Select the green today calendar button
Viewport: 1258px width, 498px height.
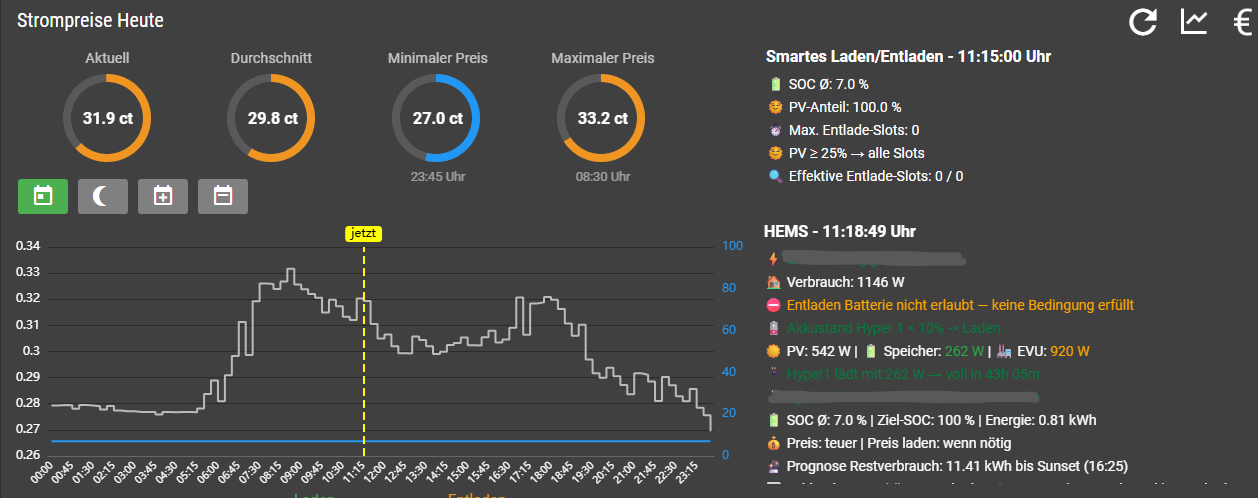(42, 196)
